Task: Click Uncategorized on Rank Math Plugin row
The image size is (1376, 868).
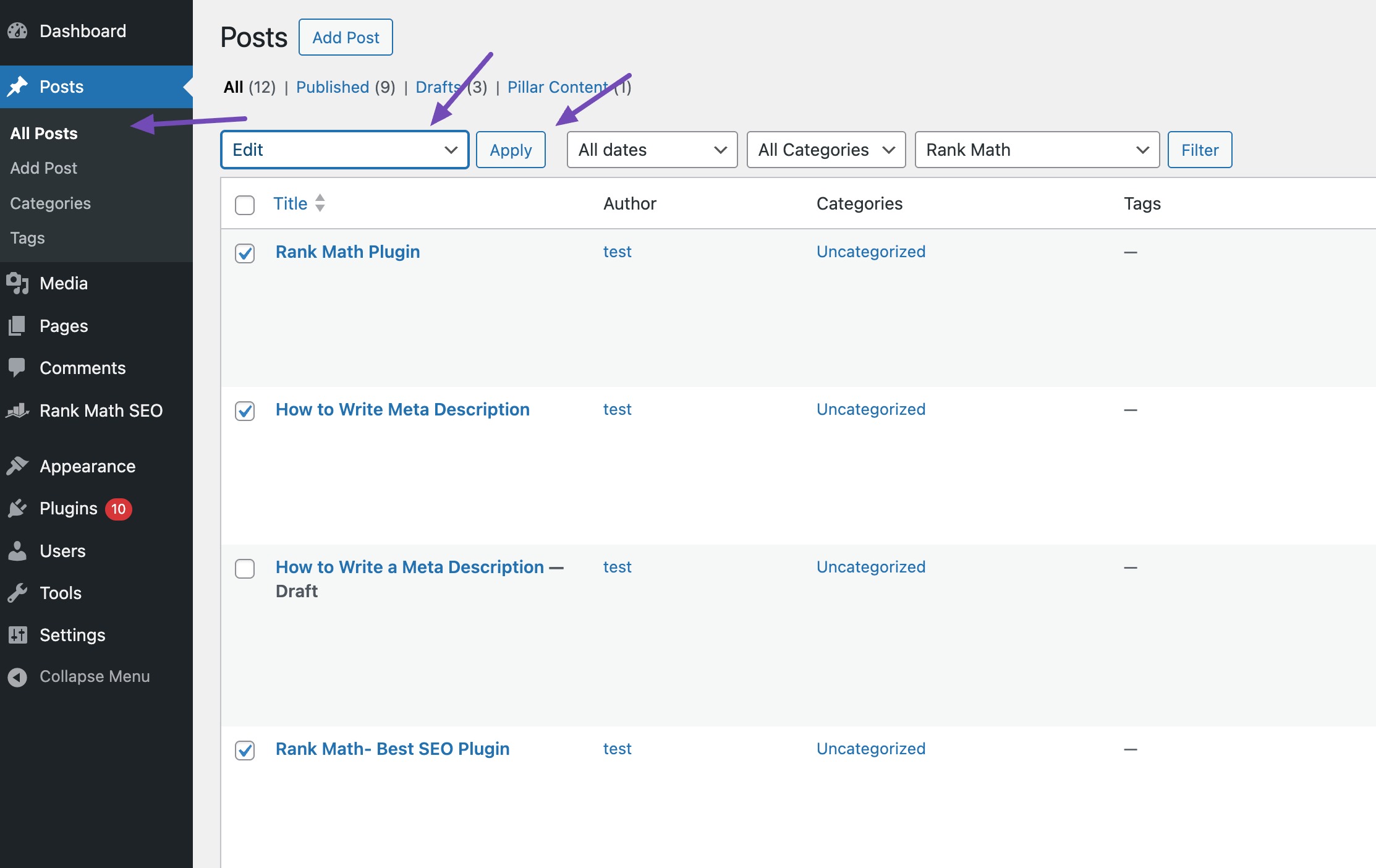Action: [x=871, y=252]
